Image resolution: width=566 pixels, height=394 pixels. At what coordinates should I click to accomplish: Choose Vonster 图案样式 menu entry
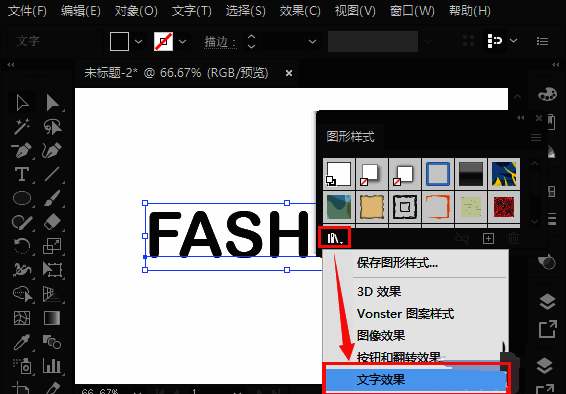tap(405, 314)
